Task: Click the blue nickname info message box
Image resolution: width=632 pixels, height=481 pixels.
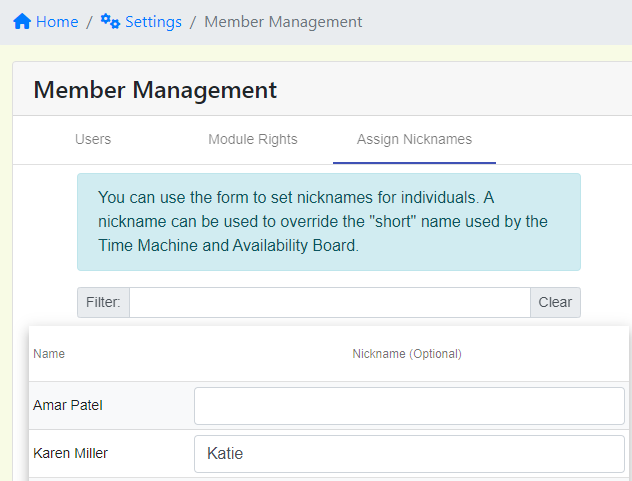Action: (x=329, y=222)
